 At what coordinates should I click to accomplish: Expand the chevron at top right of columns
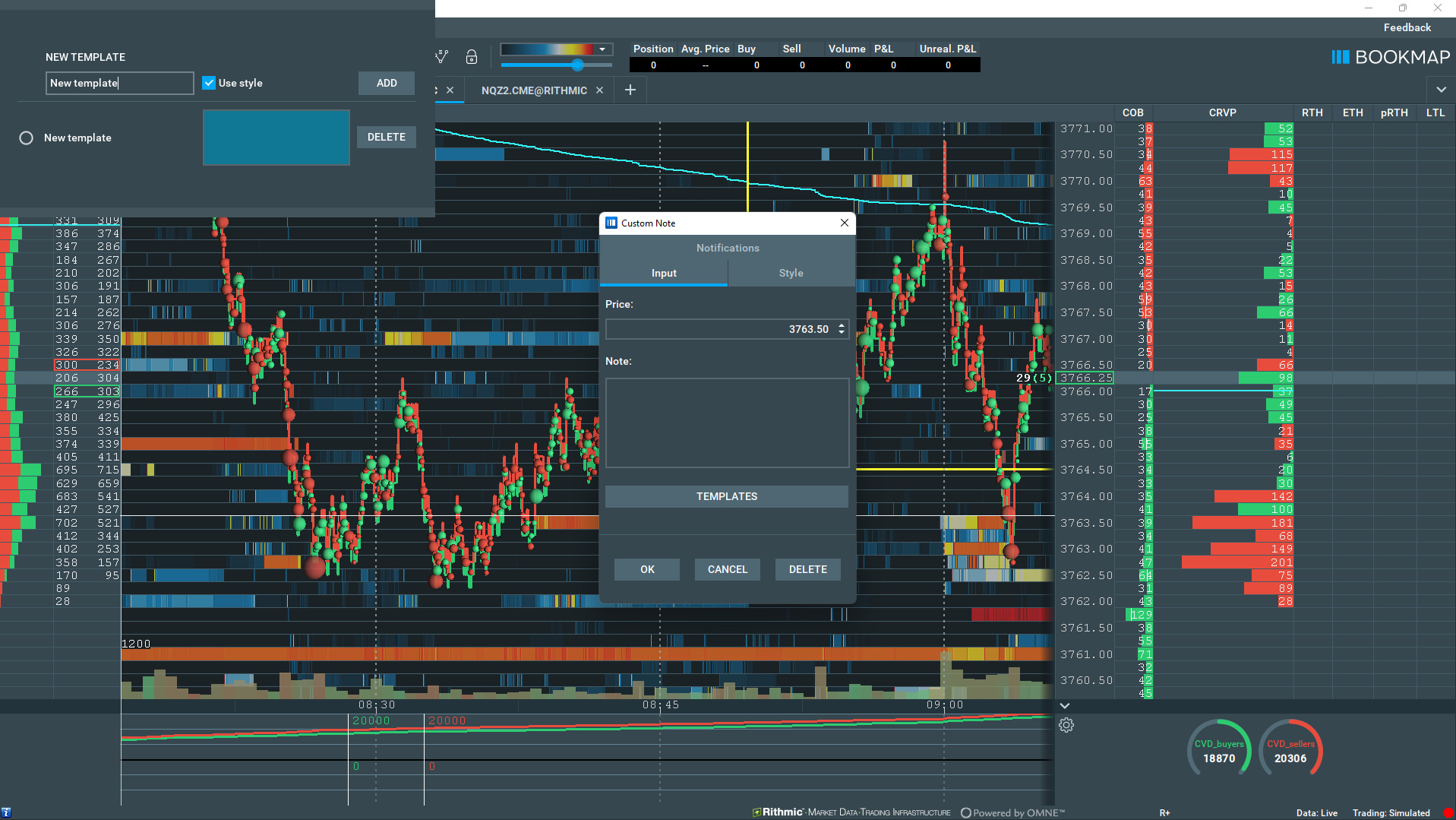pyautogui.click(x=1441, y=90)
